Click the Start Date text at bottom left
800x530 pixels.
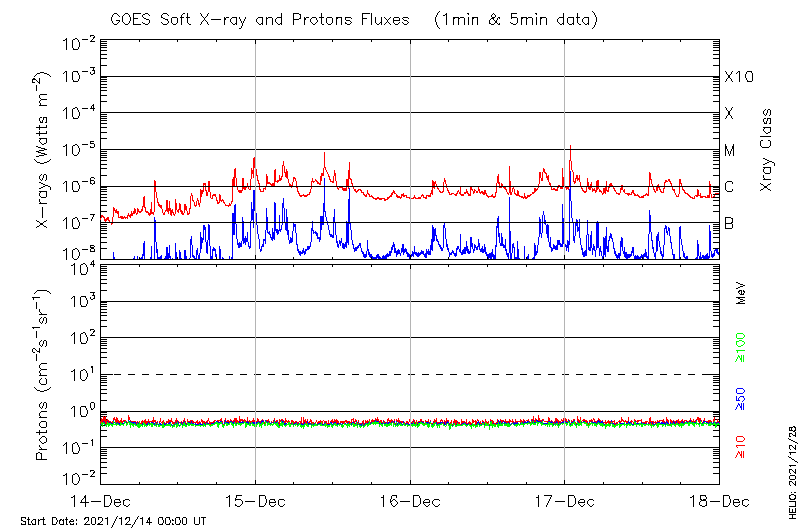(113, 521)
